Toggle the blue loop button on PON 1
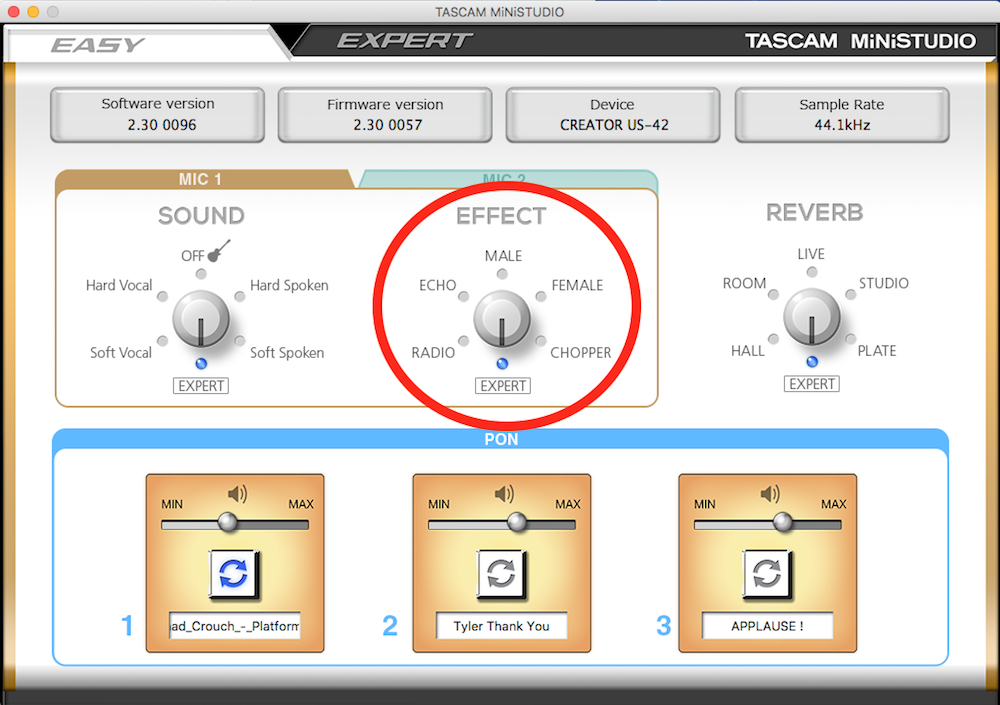Viewport: 1000px width, 705px height. [x=233, y=574]
